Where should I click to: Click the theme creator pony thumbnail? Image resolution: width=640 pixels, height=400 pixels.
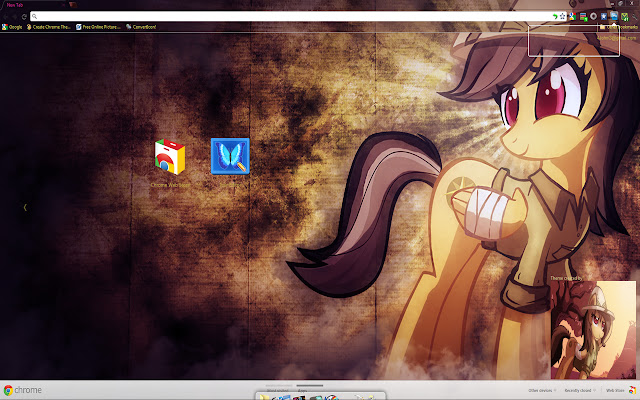coord(593,330)
